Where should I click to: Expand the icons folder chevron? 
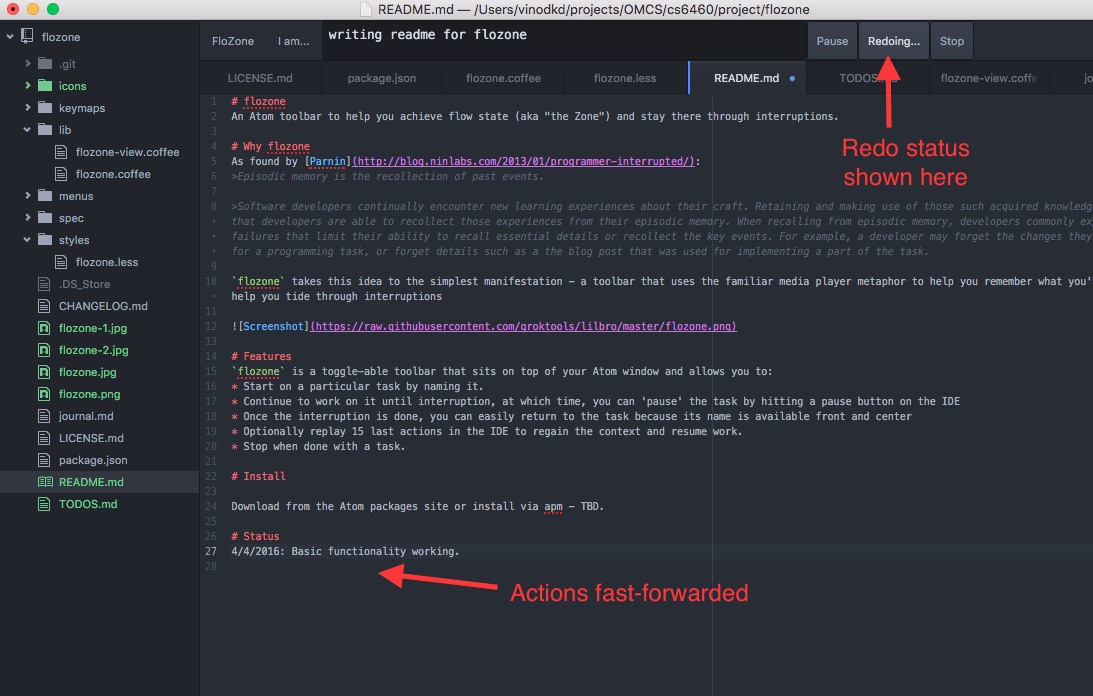[x=27, y=86]
